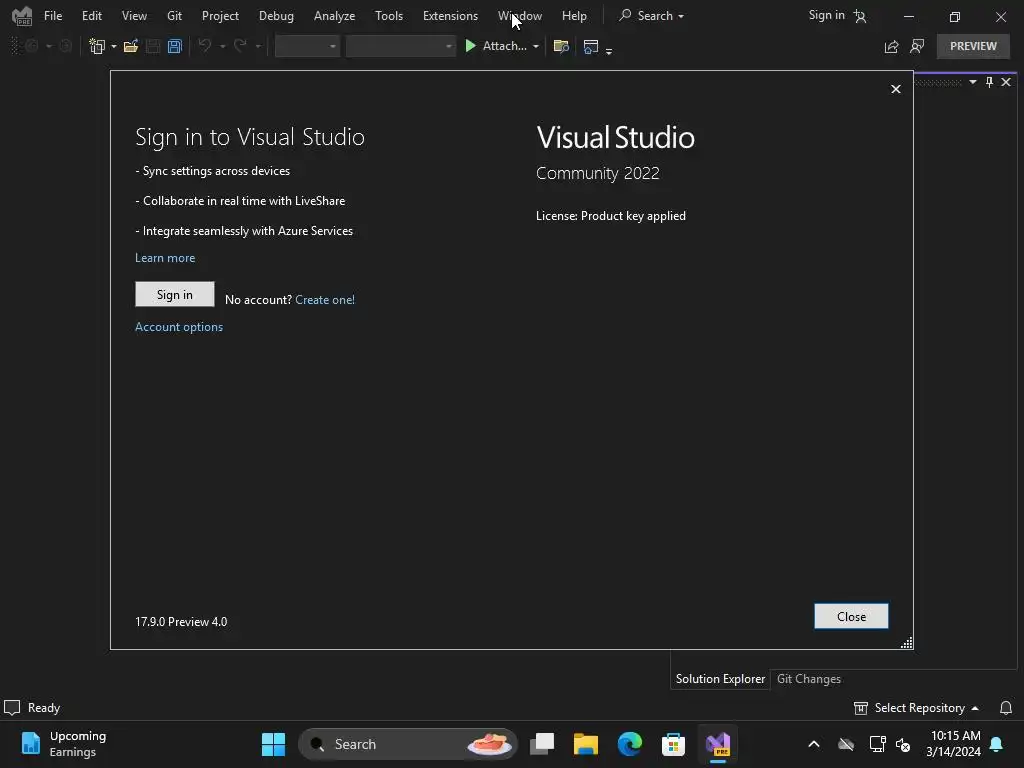Screen dimensions: 1024x768
Task: Expand the New Project dropdown arrow
Action: point(114,46)
